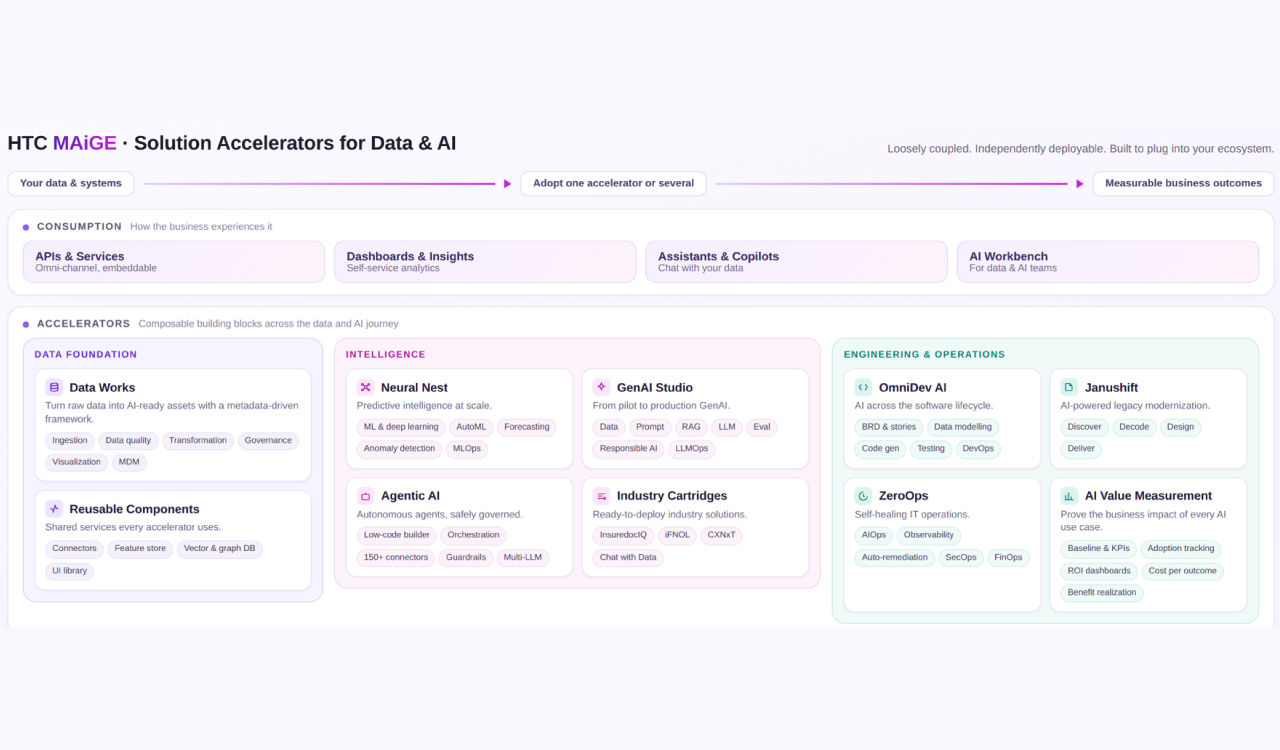Screen dimensions: 1280x750
Task: Click the Deliver tag
Action: pos(1081,449)
